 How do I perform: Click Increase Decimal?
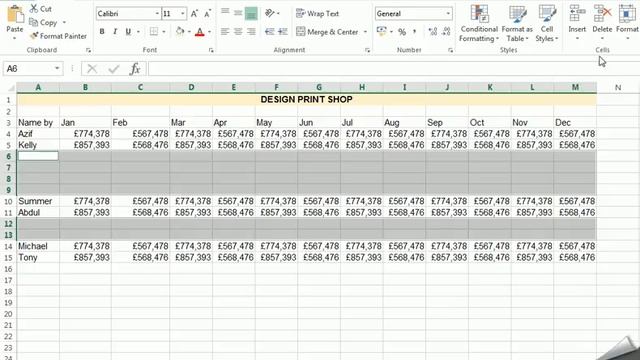point(433,31)
